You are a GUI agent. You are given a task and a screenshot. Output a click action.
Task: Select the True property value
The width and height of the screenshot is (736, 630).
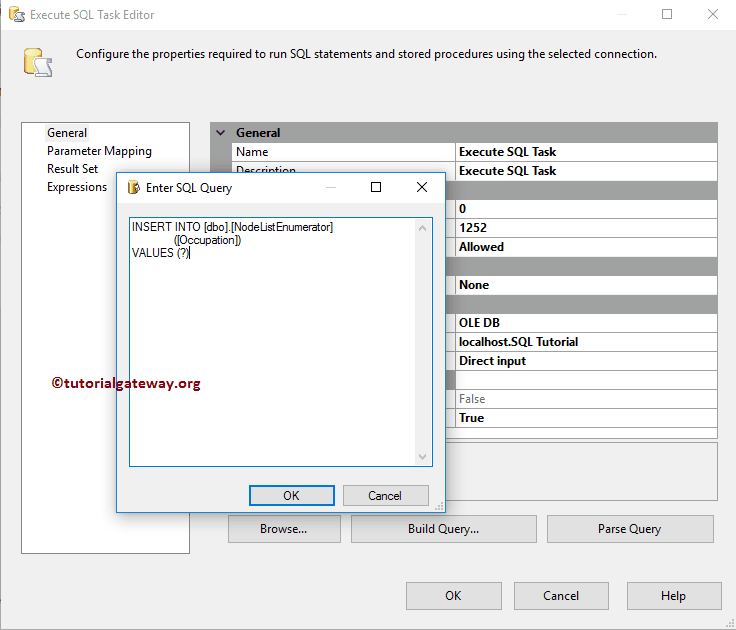coord(586,418)
